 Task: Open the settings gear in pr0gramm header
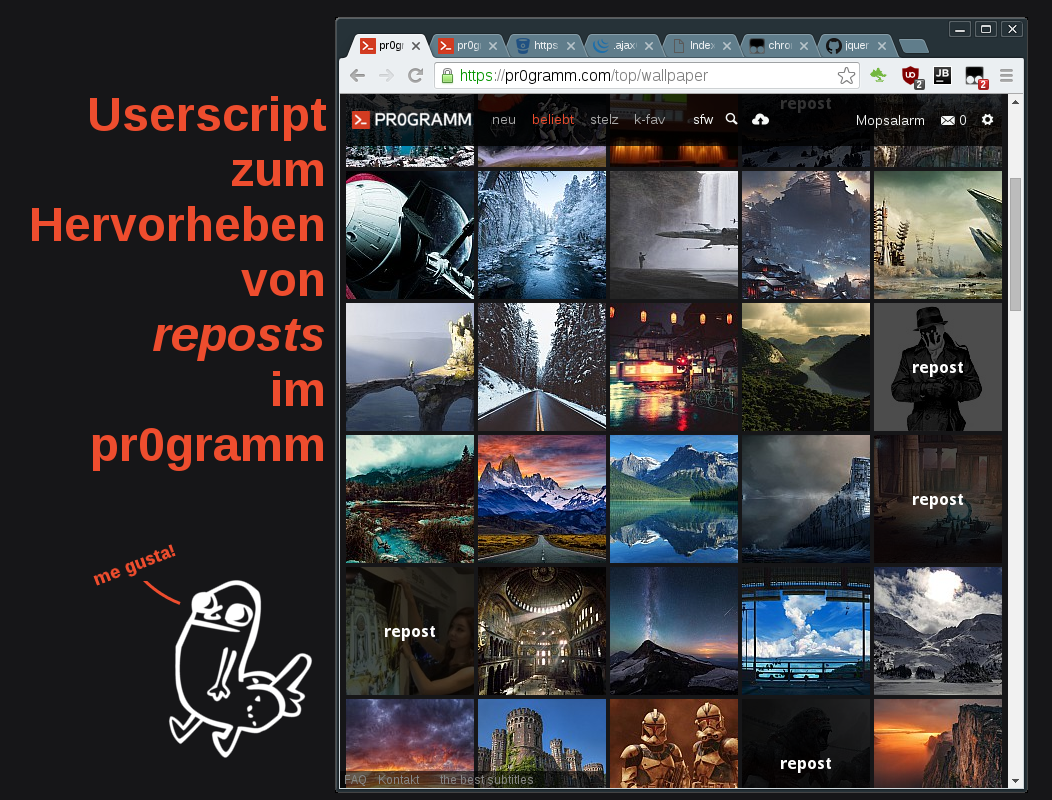988,119
